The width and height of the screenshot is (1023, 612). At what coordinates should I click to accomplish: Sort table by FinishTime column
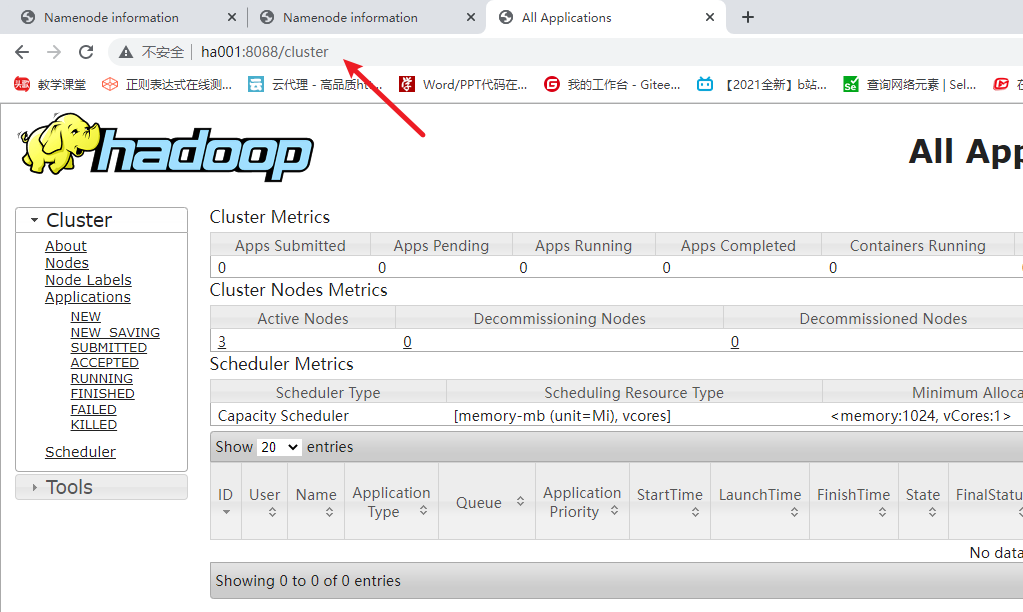[x=853, y=501]
